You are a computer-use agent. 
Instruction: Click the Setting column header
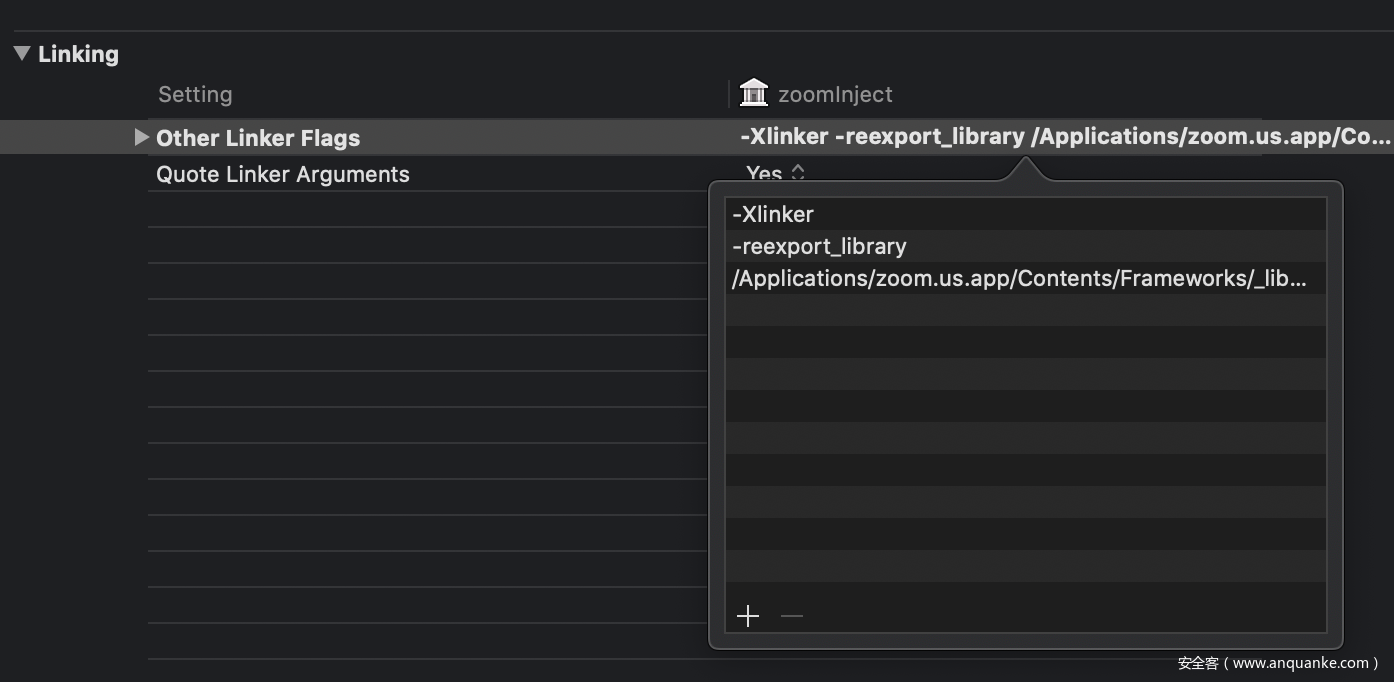[195, 94]
